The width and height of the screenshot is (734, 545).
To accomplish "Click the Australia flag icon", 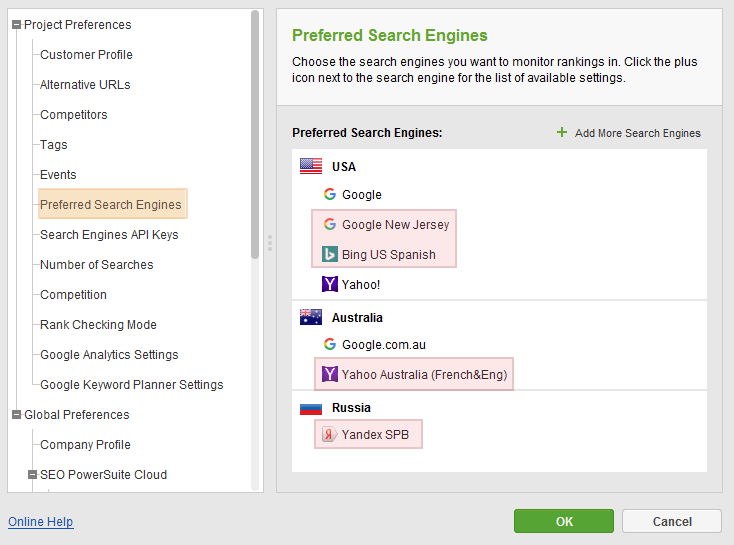I will [311, 317].
